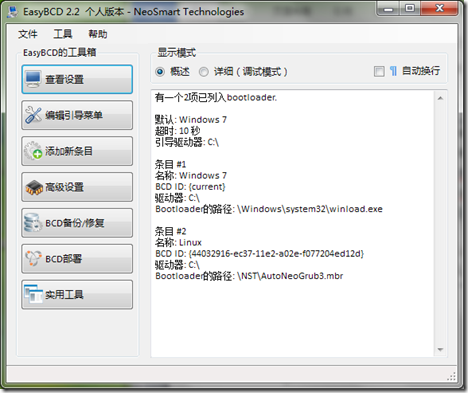Open the 编辑引导菜单 page

pyautogui.click(x=77, y=115)
